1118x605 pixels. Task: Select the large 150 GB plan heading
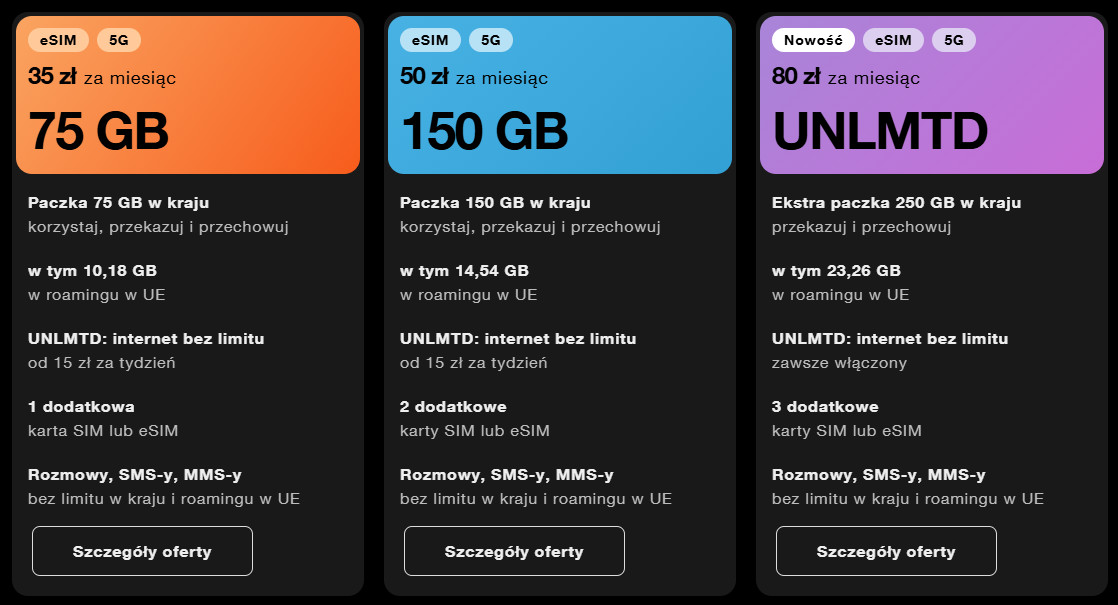pyautogui.click(x=484, y=131)
